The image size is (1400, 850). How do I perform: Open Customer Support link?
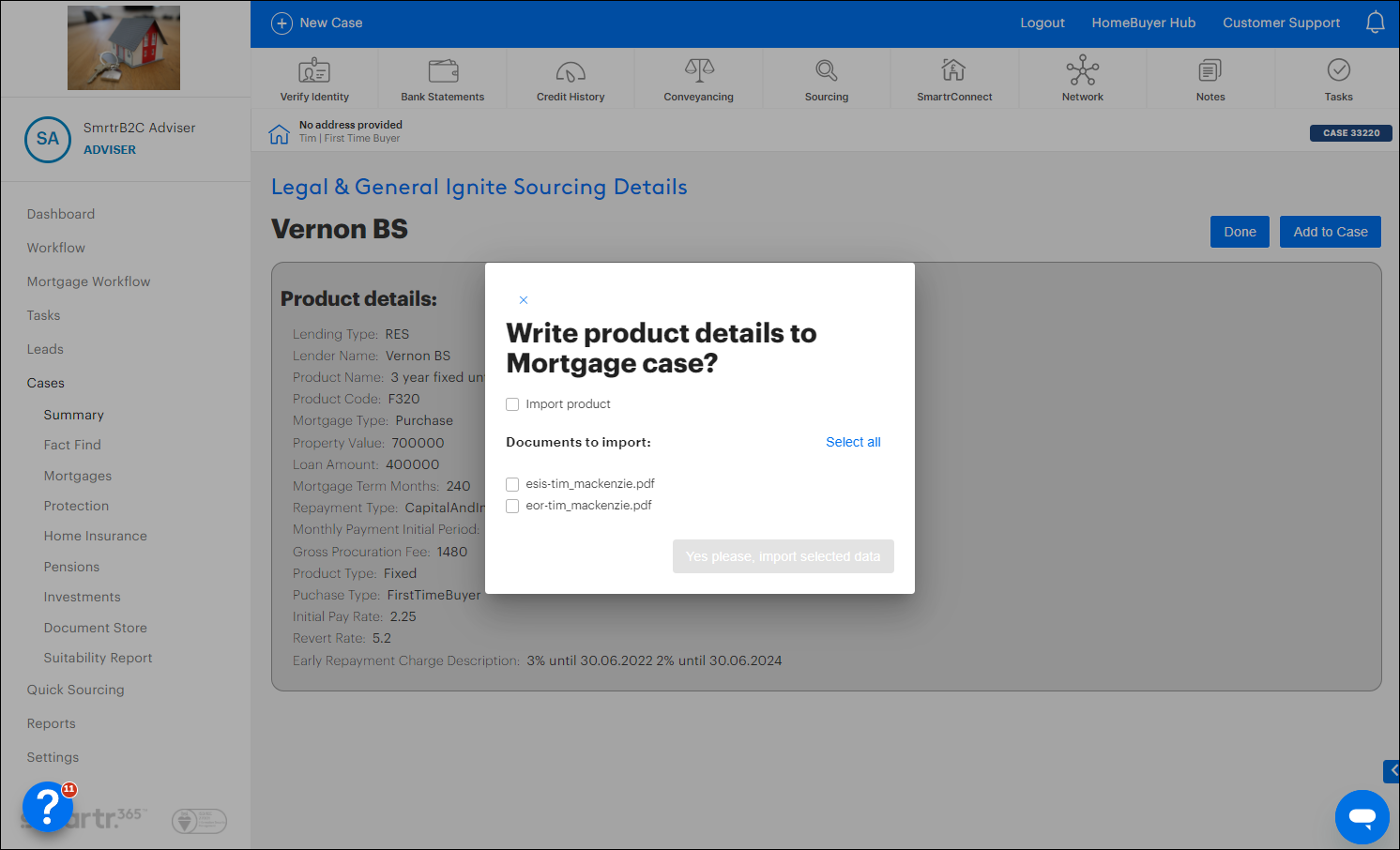point(1281,23)
